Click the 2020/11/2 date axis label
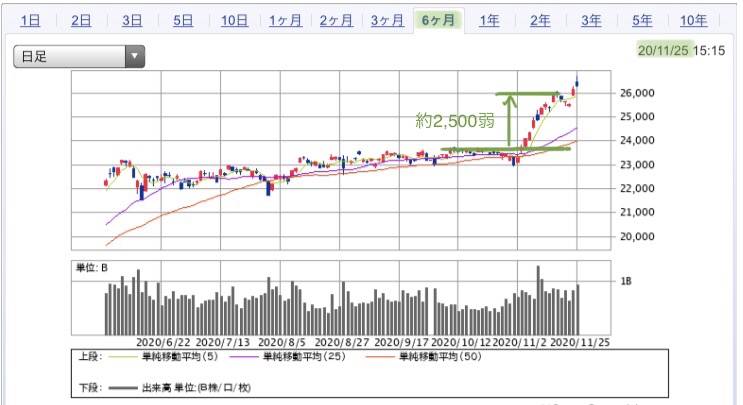This screenshot has width=743, height=405. coord(520,342)
